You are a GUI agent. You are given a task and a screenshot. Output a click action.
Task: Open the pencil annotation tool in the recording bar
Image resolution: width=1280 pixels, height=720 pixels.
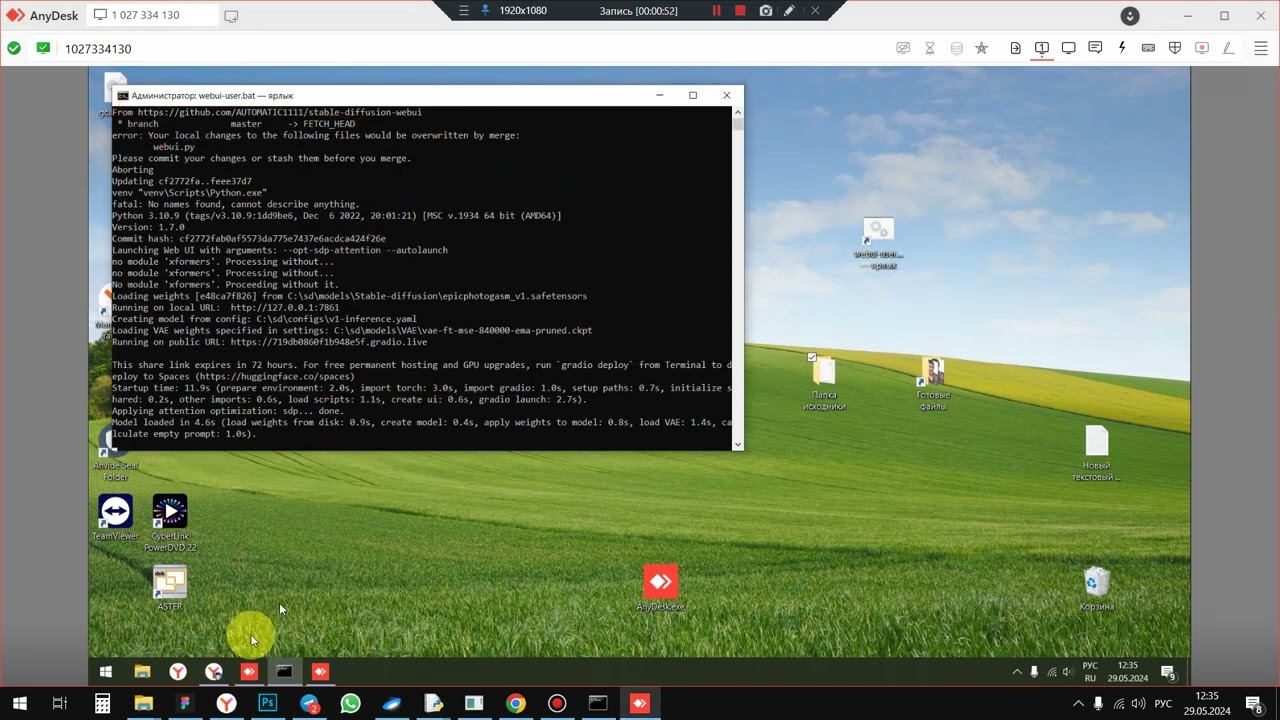pyautogui.click(x=790, y=10)
